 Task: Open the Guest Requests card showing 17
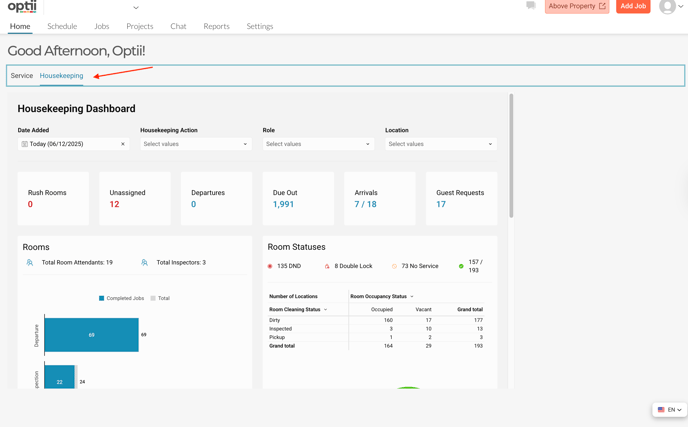click(462, 198)
